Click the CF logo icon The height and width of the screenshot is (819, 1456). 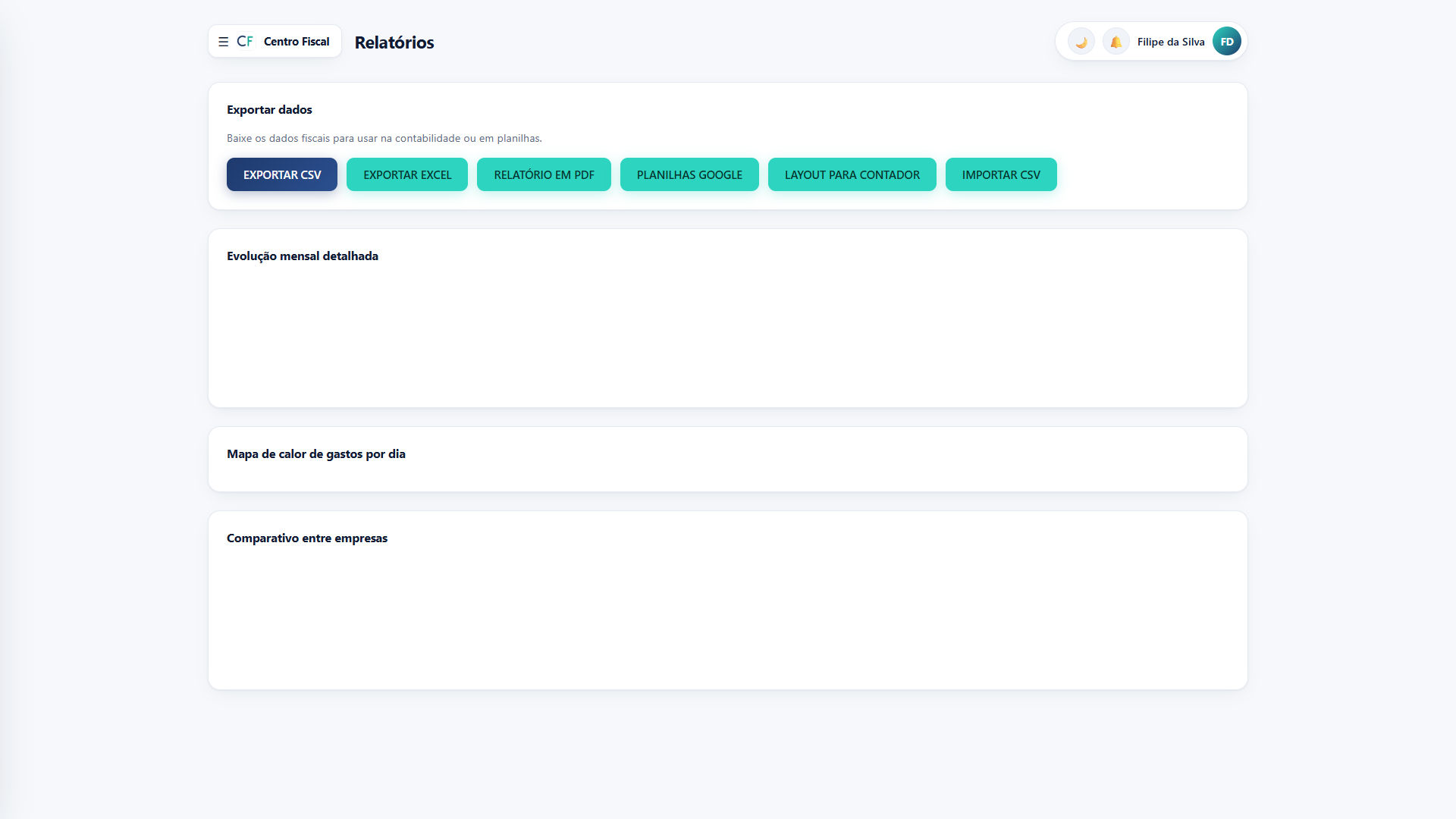point(245,41)
